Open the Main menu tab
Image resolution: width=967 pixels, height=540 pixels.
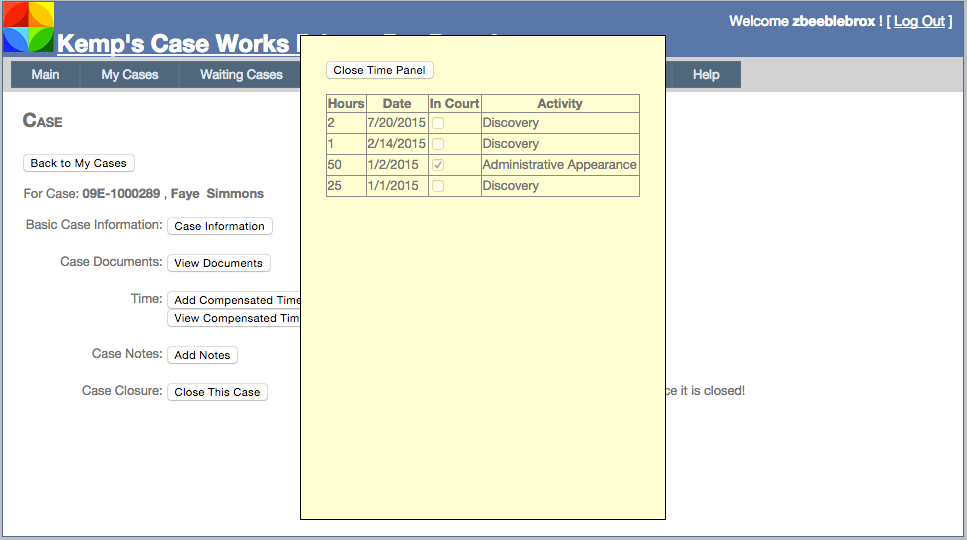pyautogui.click(x=45, y=75)
